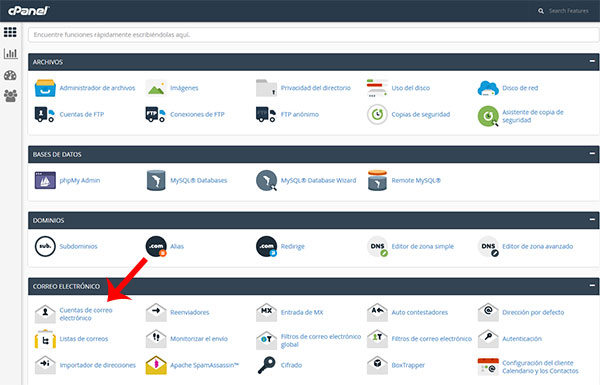
Task: Click the cPanel logo
Action: [x=29, y=11]
